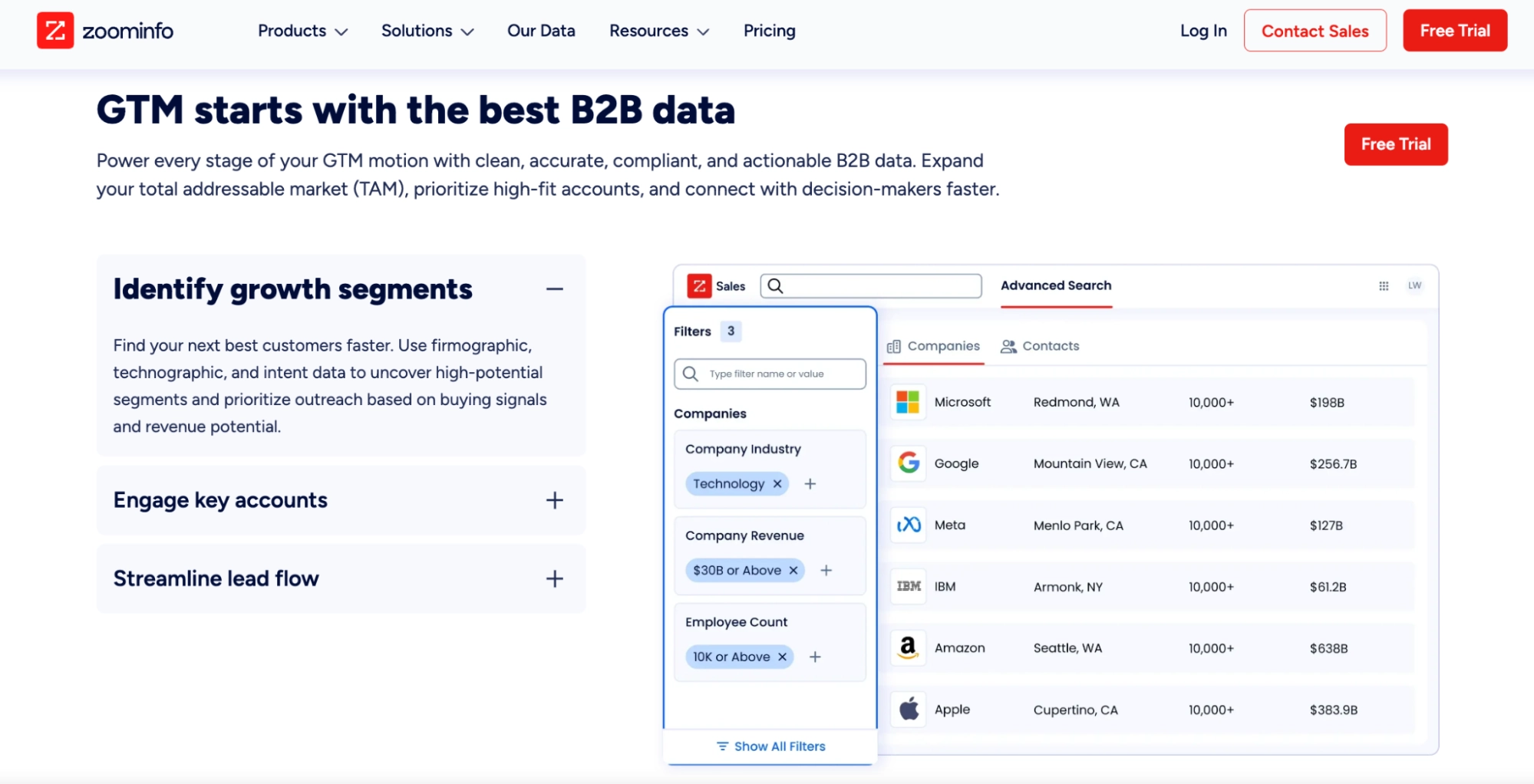Image resolution: width=1534 pixels, height=784 pixels.
Task: Go to Our Data page
Action: [x=541, y=31]
